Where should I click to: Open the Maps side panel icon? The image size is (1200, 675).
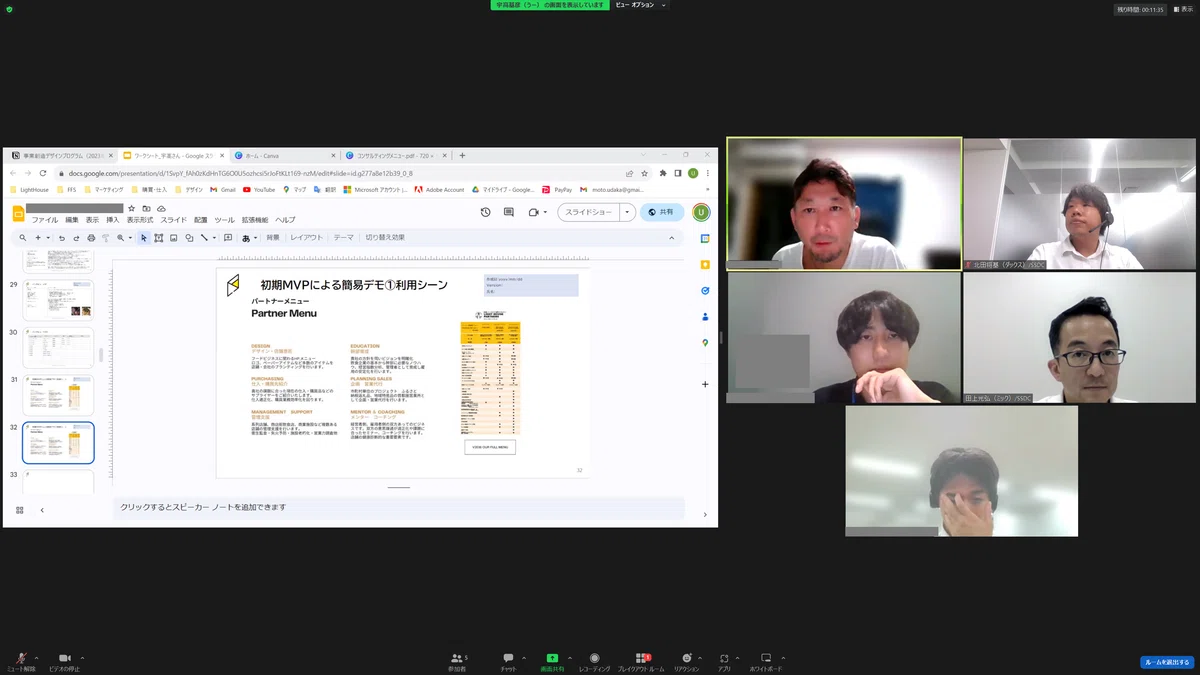pyautogui.click(x=705, y=343)
